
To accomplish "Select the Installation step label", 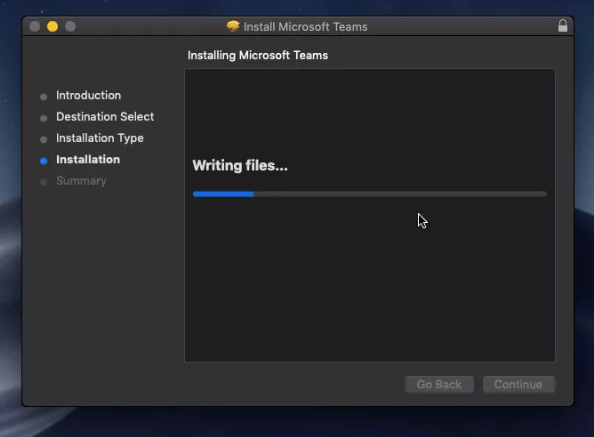I will tap(88, 159).
